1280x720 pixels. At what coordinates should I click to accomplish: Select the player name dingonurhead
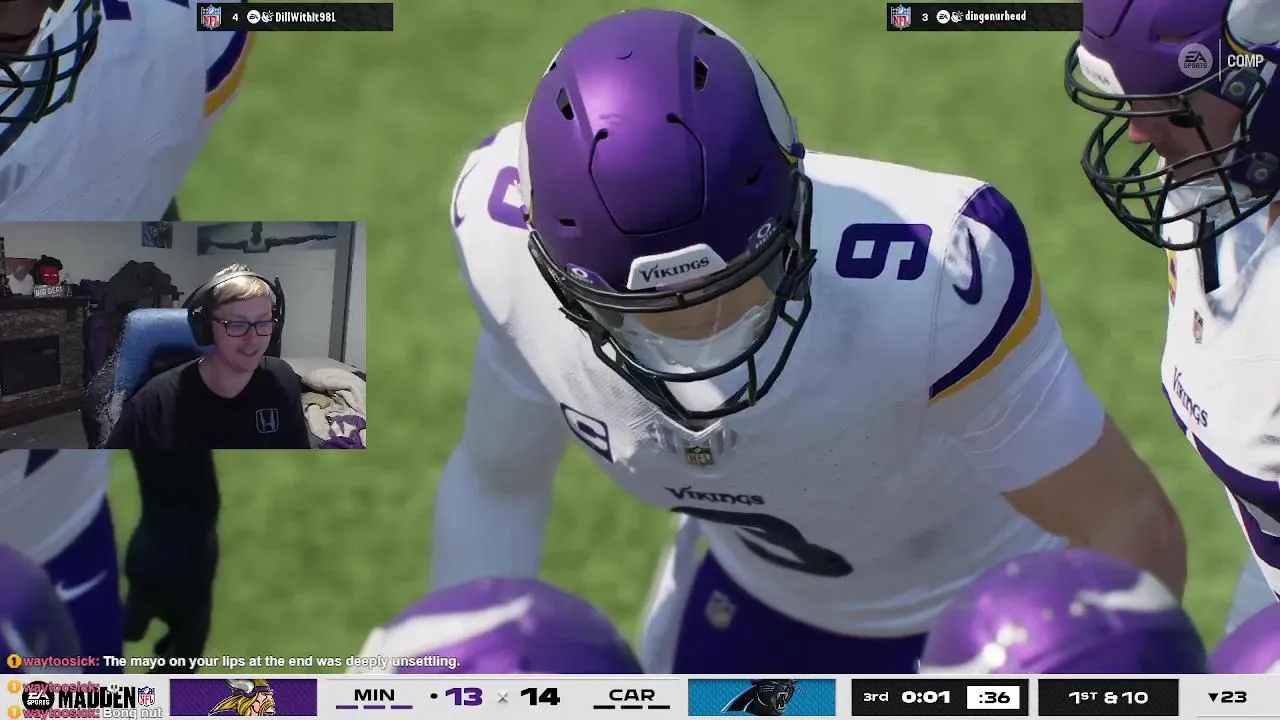995,17
